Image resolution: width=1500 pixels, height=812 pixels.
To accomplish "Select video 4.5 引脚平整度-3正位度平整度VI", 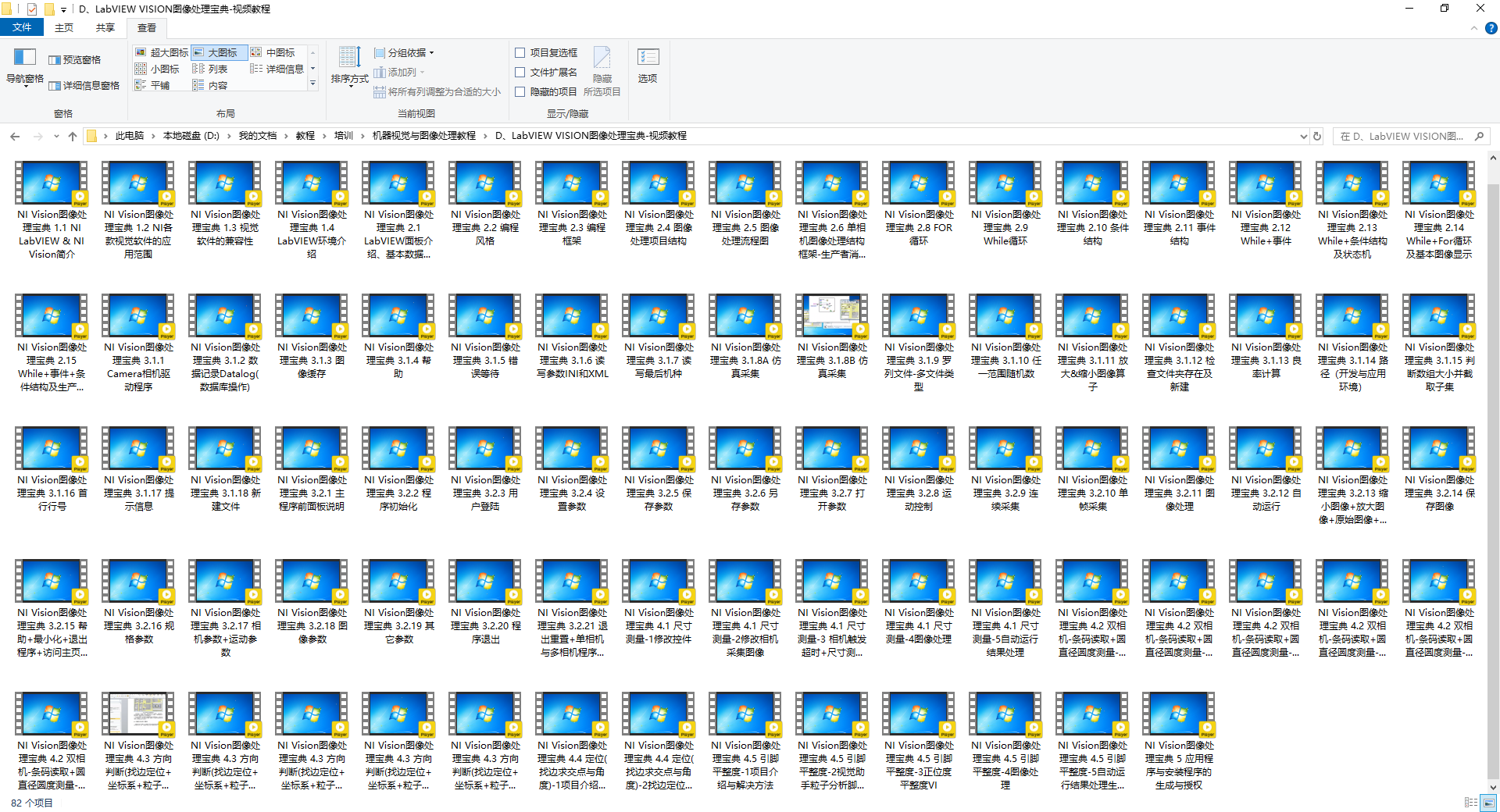I will pyautogui.click(x=919, y=742).
